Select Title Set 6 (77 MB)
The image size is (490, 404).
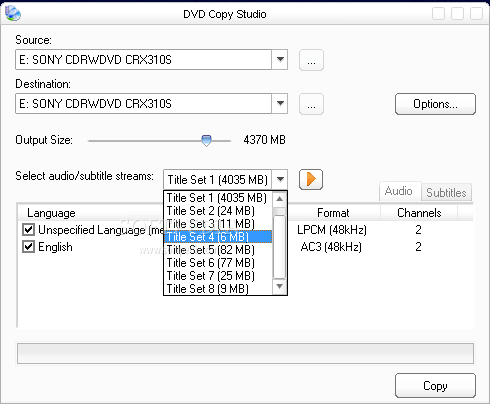click(218, 263)
